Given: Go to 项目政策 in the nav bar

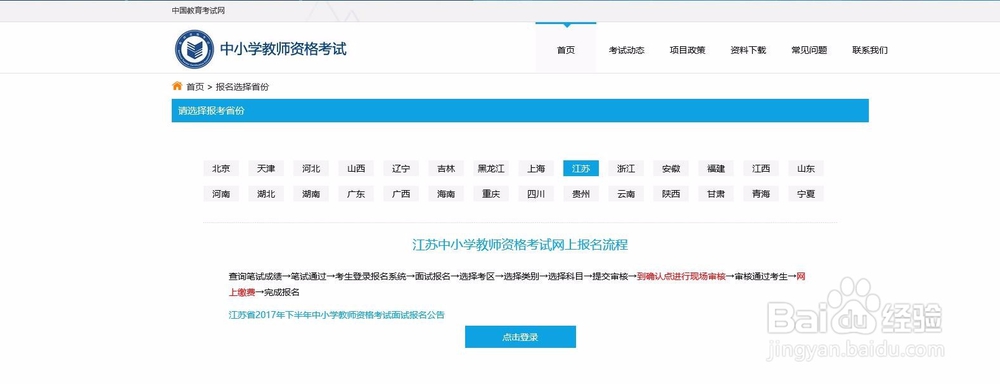Looking at the screenshot, I should (x=688, y=50).
